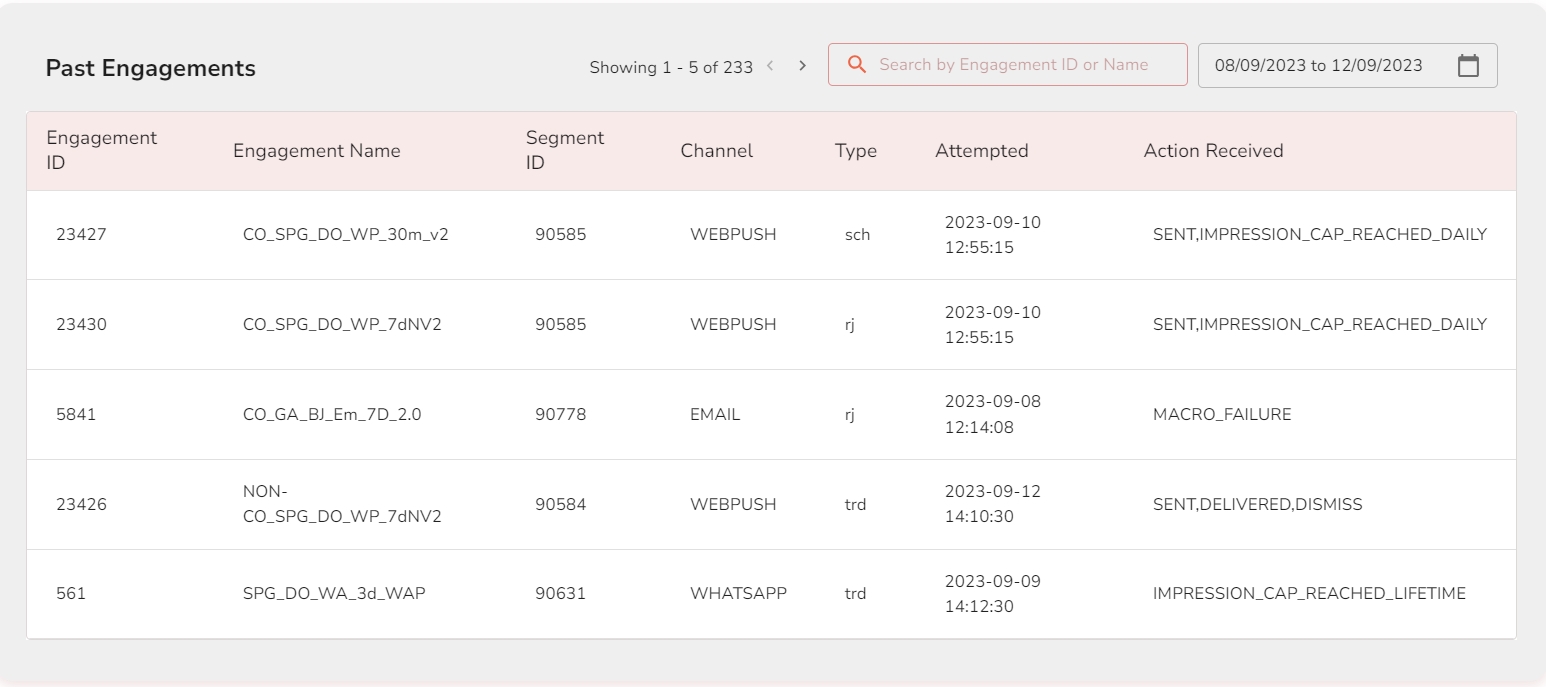Click the Engagement Name column header
1546x687 pixels.
point(316,151)
